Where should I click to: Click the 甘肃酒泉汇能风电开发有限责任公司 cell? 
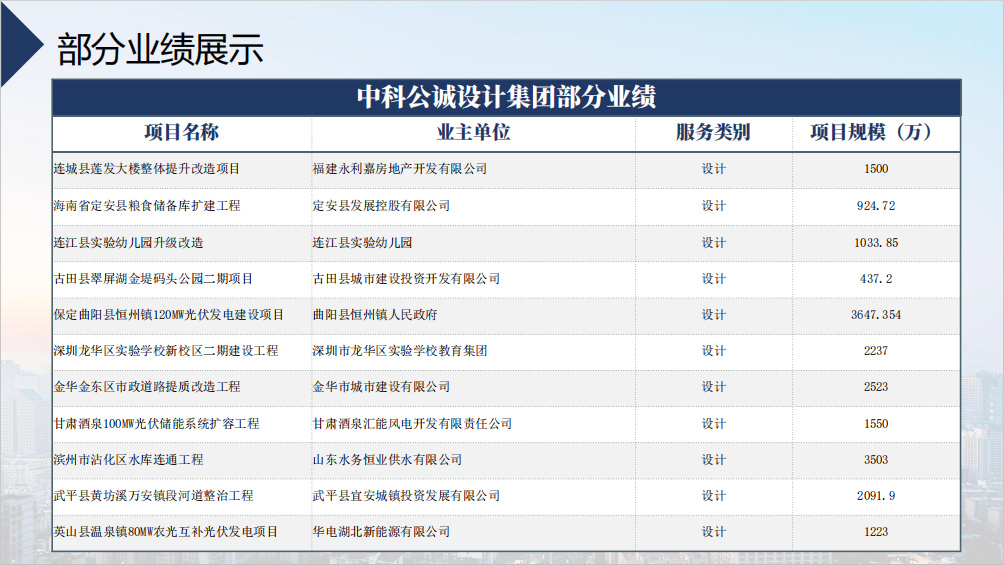point(412,424)
